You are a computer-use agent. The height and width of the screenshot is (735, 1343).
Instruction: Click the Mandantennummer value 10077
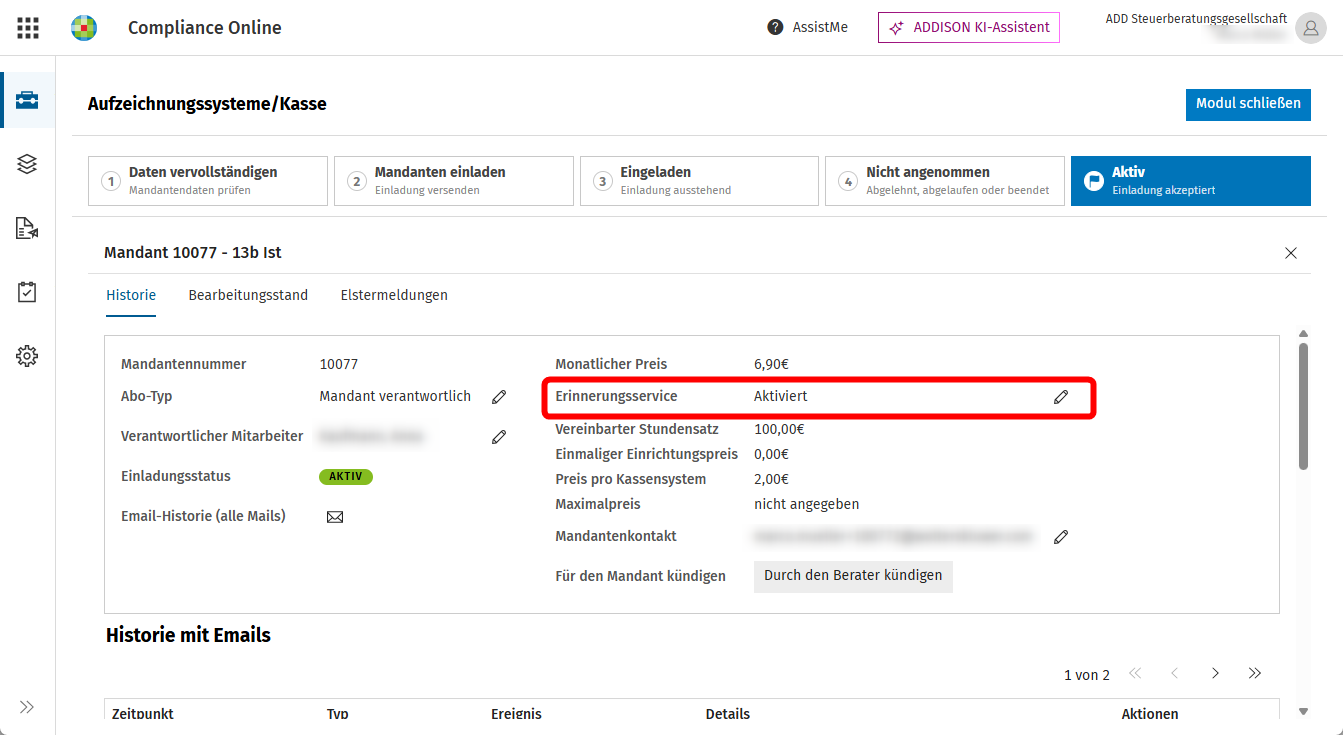[339, 364]
